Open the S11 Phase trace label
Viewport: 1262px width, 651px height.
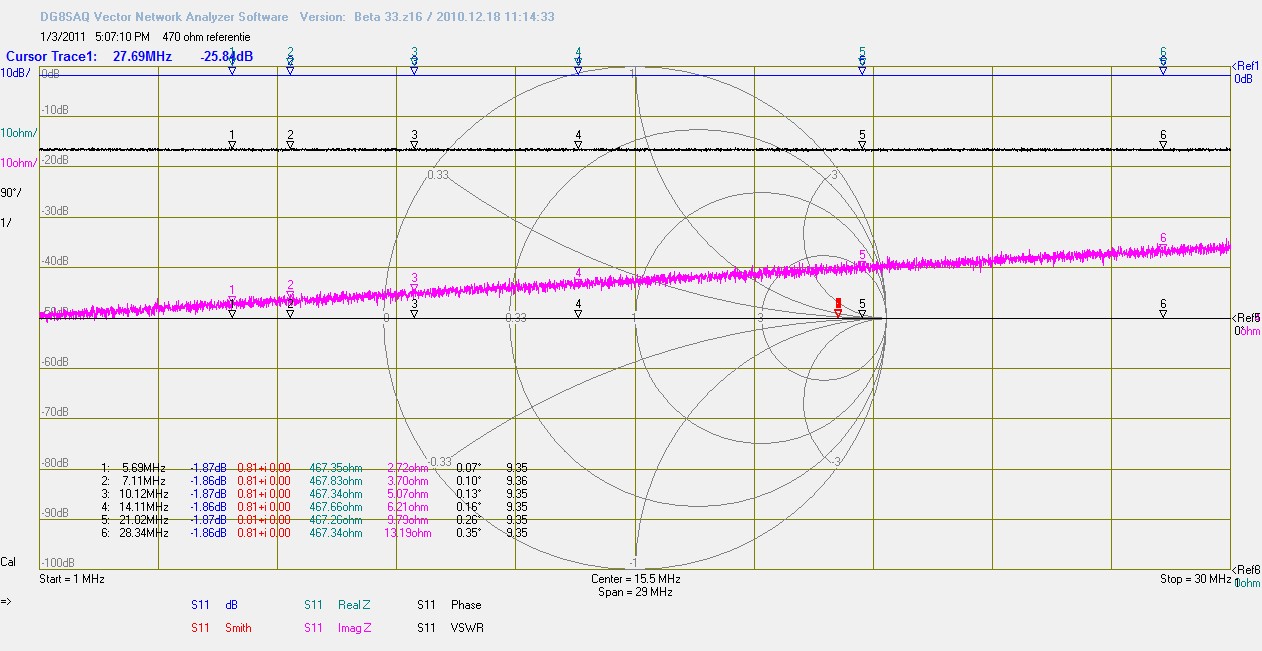[449, 605]
